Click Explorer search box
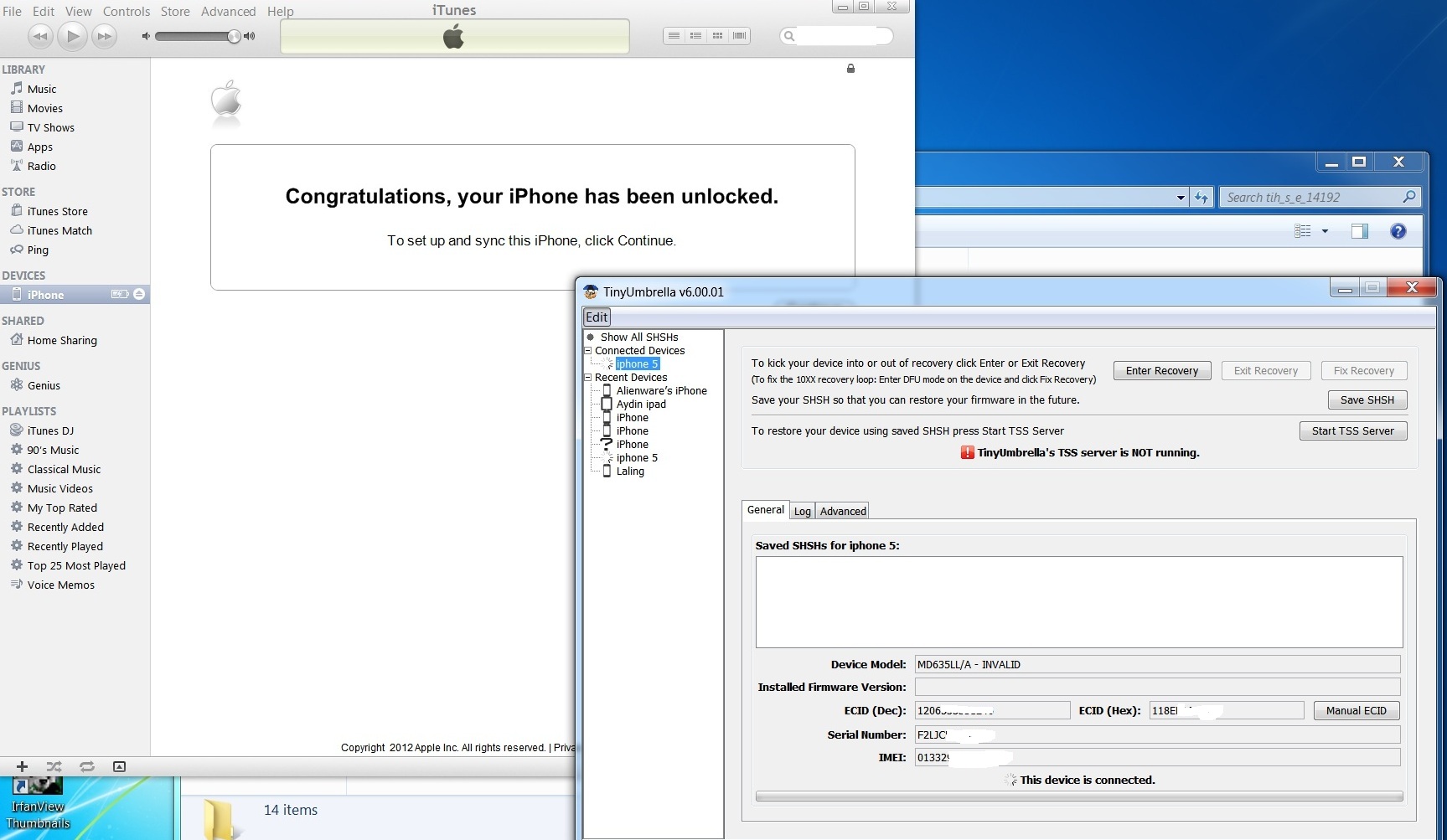 coord(1319,197)
